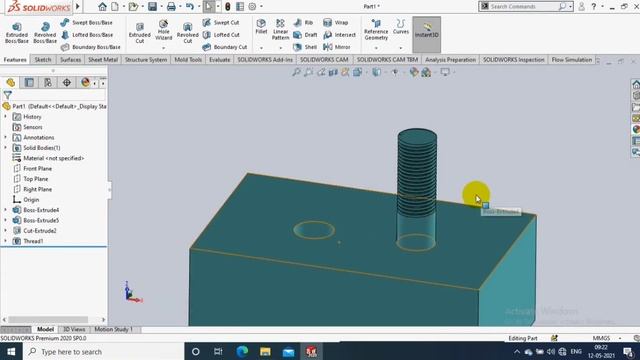Select the Wrap feature tool
This screenshot has width=640, height=360.
pyautogui.click(x=336, y=22)
